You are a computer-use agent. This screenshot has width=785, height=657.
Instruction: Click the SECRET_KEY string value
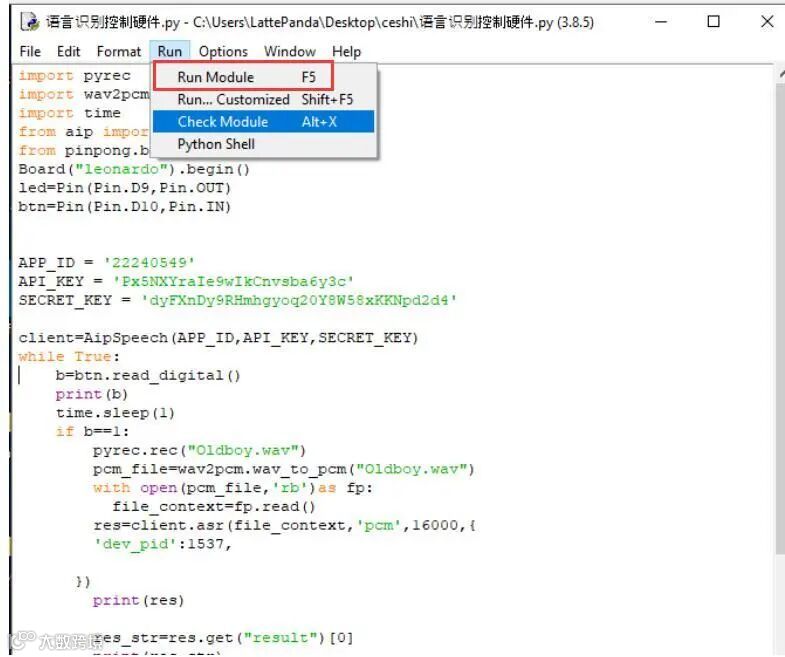pos(299,300)
